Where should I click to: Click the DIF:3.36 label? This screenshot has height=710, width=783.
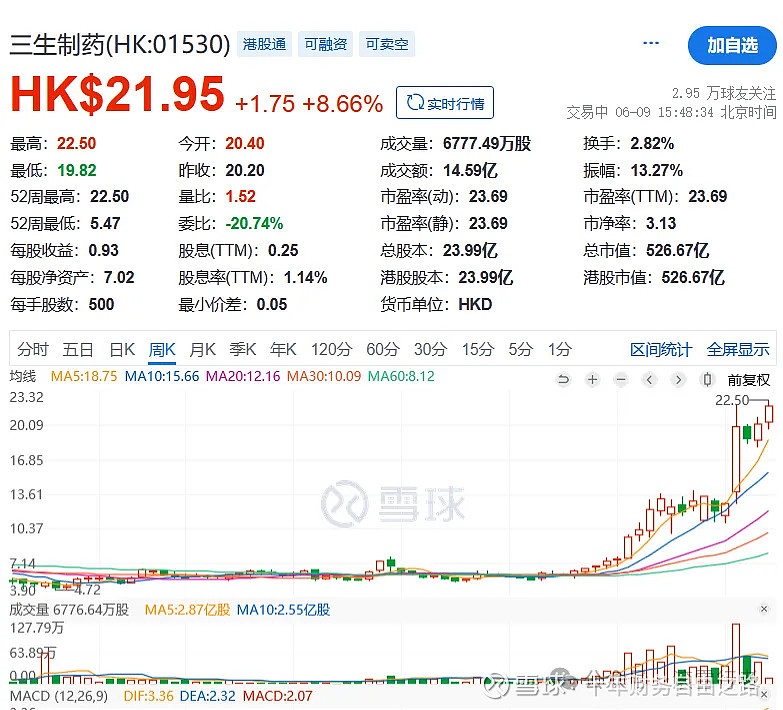(x=148, y=696)
